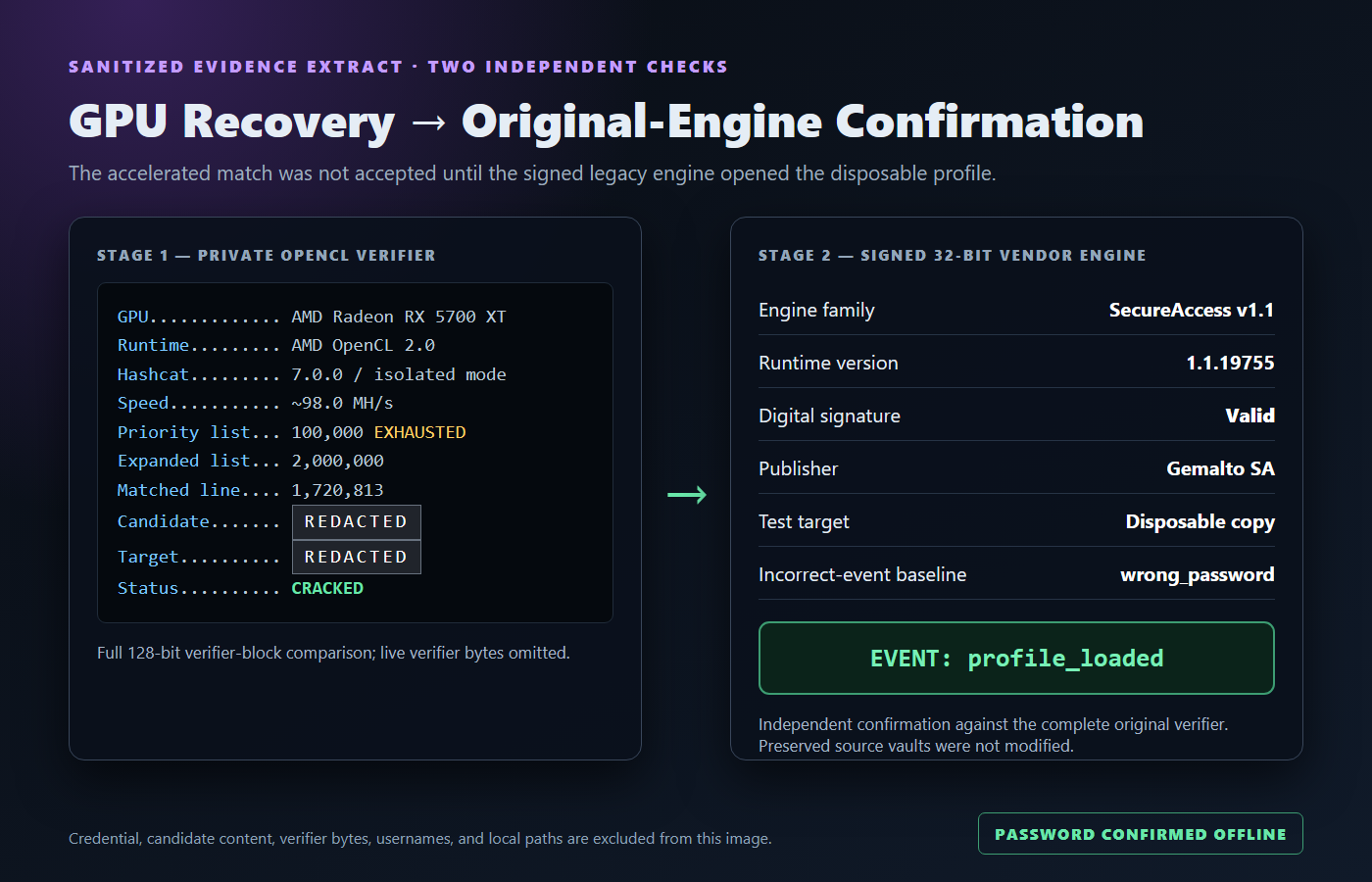Click the Runtime version value 1.1.19755
This screenshot has height=882, width=1372.
(1230, 363)
